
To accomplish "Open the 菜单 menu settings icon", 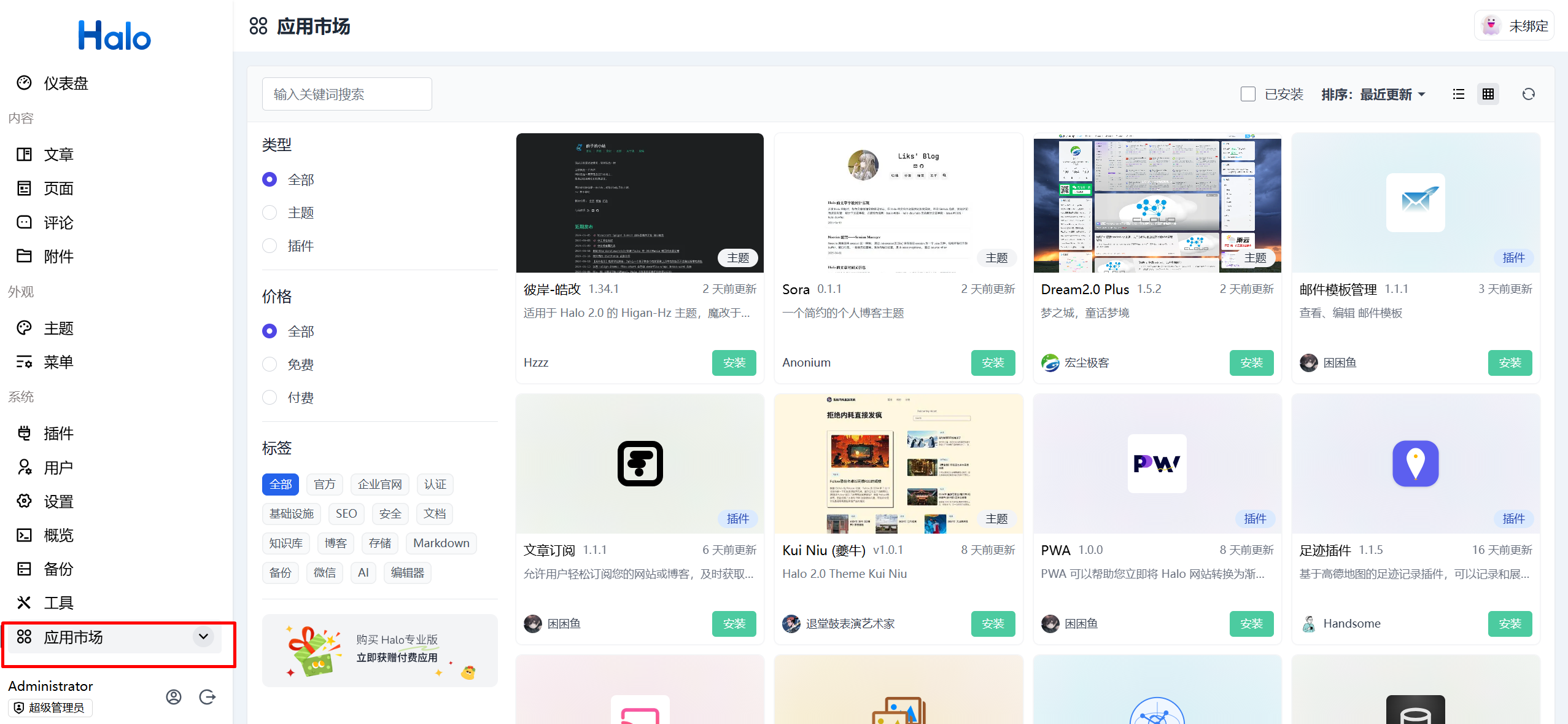I will 24,362.
